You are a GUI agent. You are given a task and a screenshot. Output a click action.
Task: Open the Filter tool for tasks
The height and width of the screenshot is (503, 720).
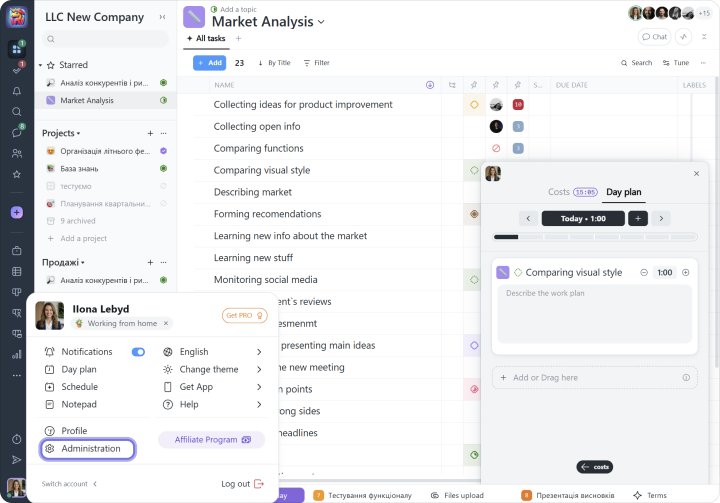(x=316, y=63)
